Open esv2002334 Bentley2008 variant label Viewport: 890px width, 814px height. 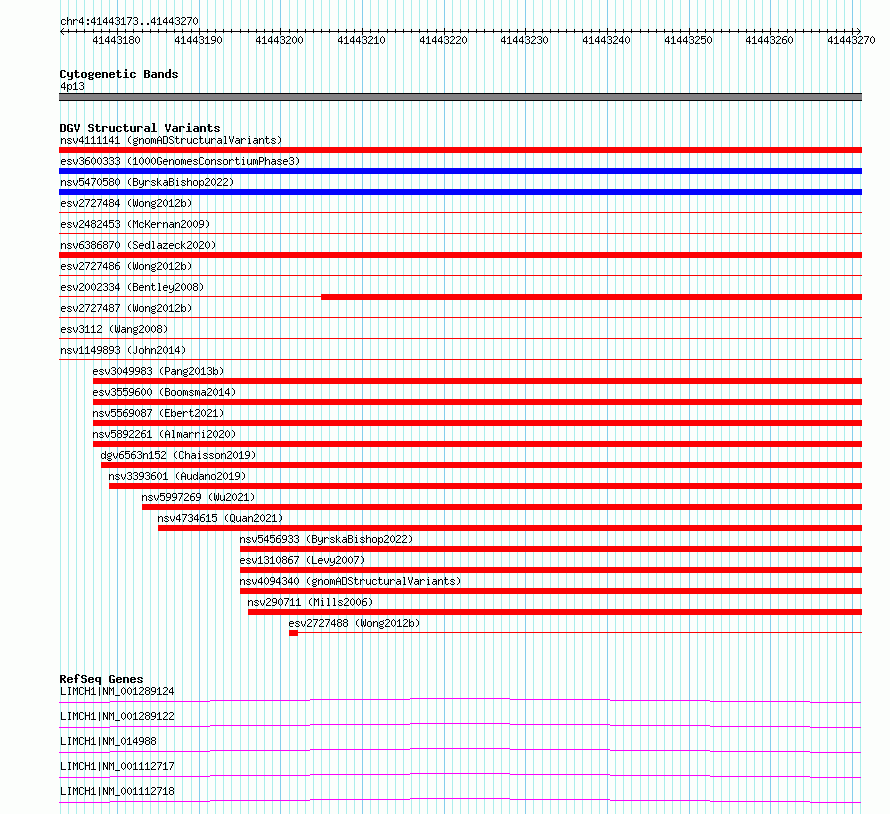132,287
